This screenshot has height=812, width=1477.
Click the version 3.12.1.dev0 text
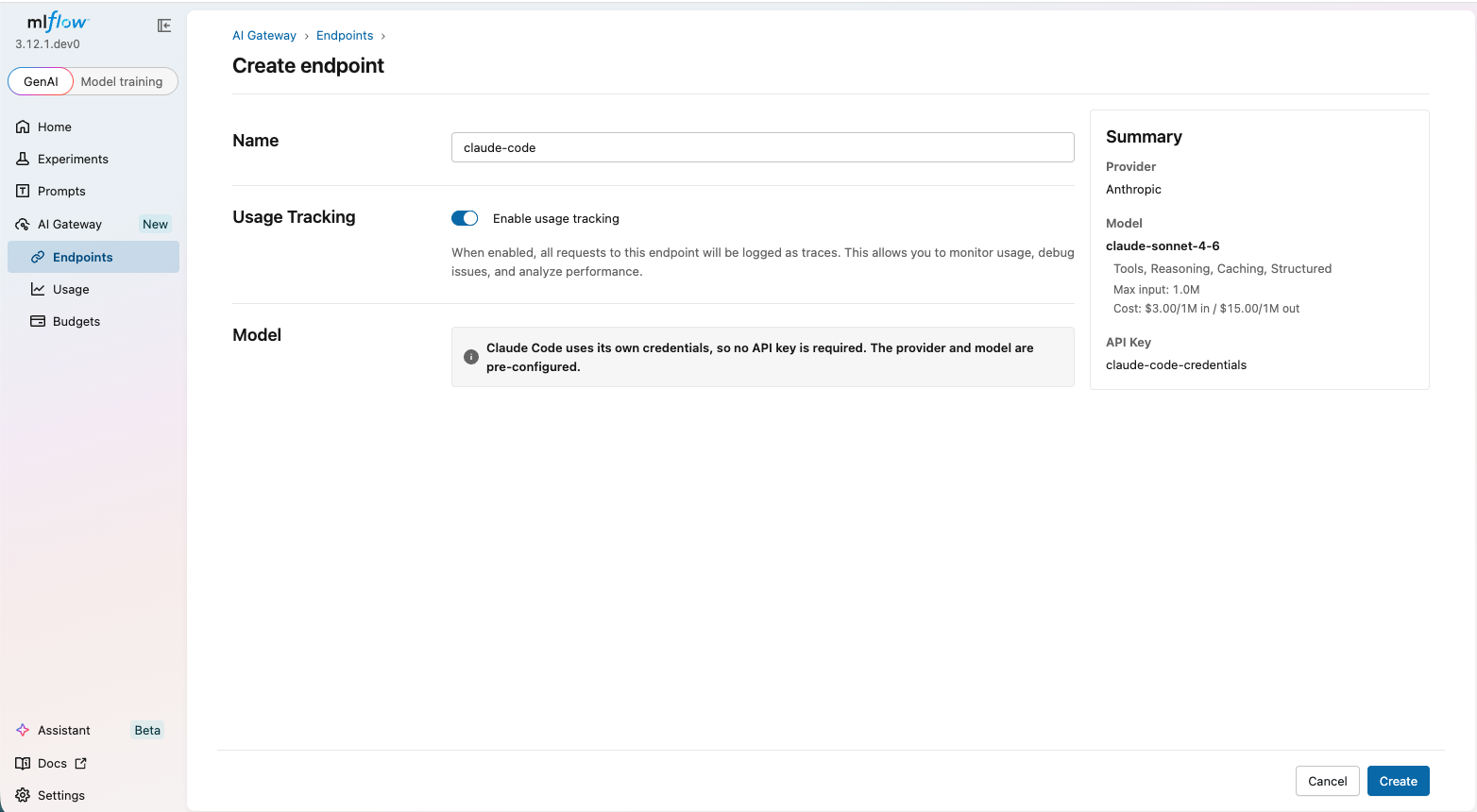(x=47, y=44)
